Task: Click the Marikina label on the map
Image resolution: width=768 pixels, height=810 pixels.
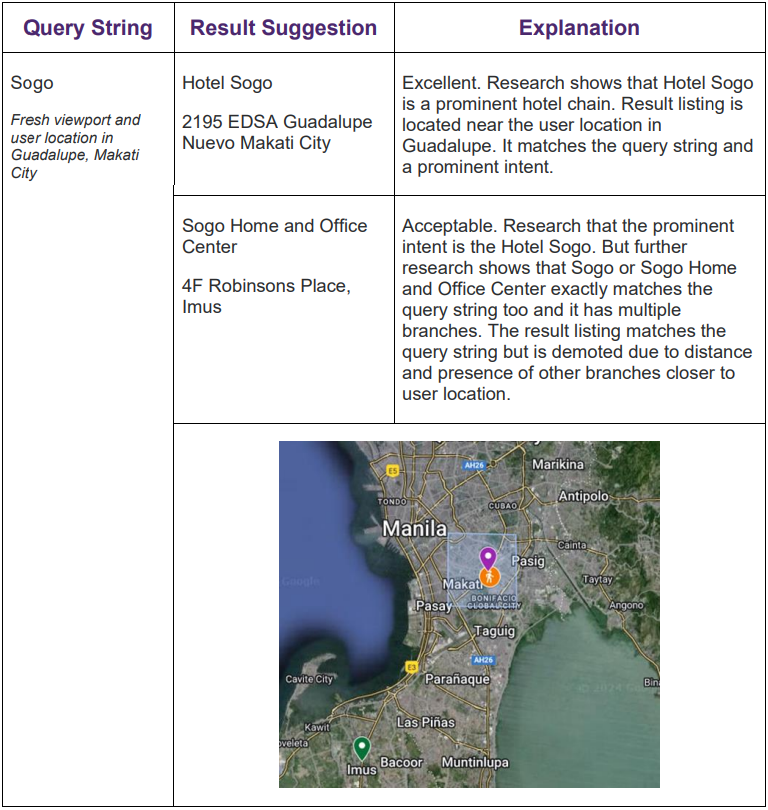Action: pyautogui.click(x=558, y=464)
